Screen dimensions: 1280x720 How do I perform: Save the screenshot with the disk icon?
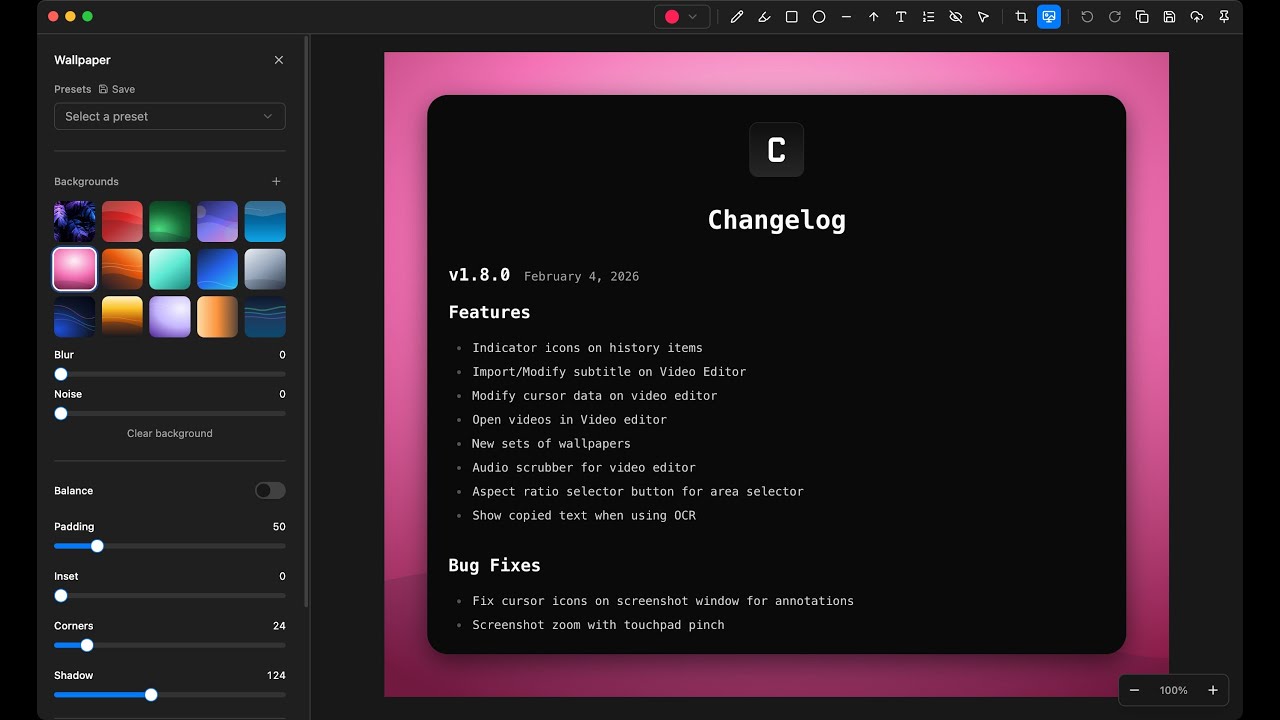tap(1169, 17)
